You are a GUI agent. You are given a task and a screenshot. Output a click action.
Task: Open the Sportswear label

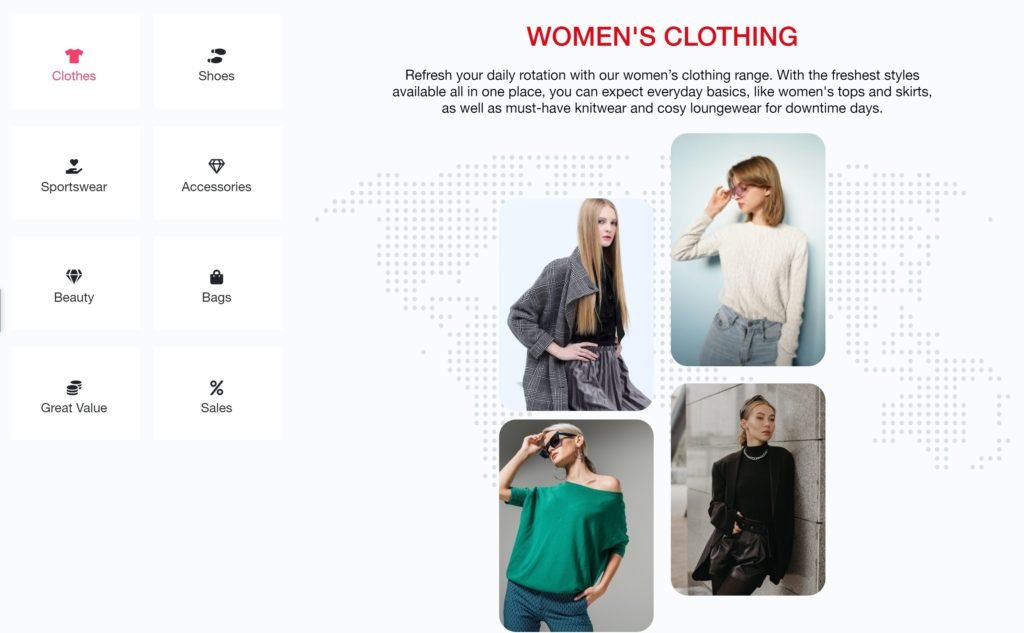click(x=74, y=187)
